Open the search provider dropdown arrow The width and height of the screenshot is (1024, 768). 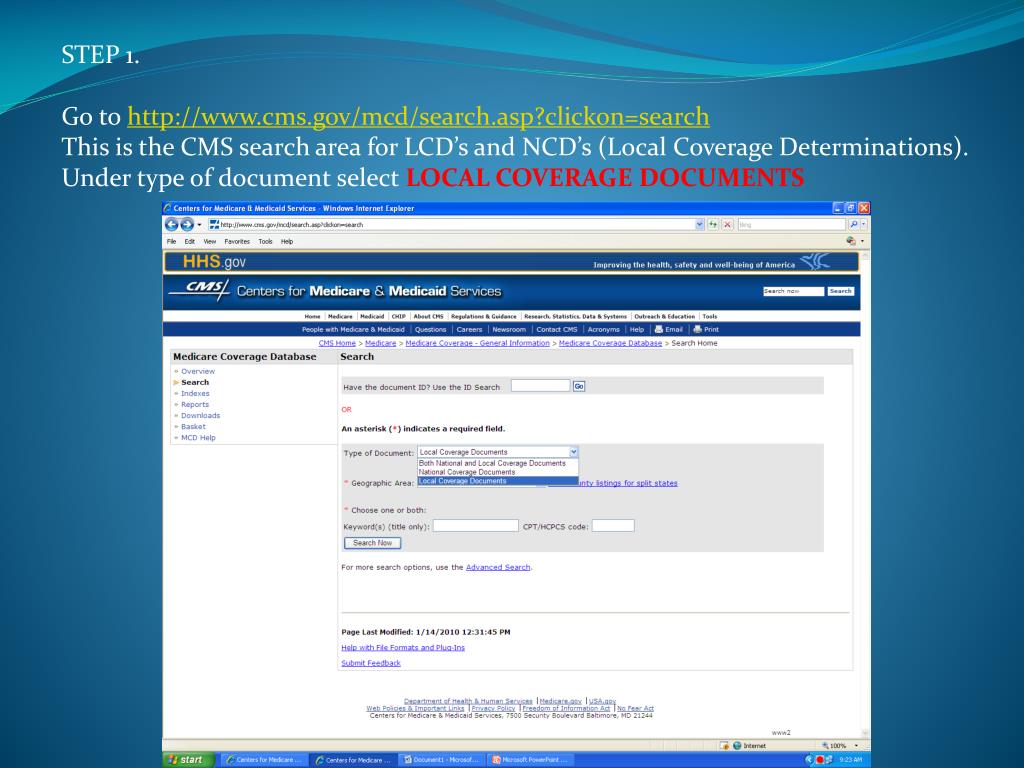click(x=863, y=225)
